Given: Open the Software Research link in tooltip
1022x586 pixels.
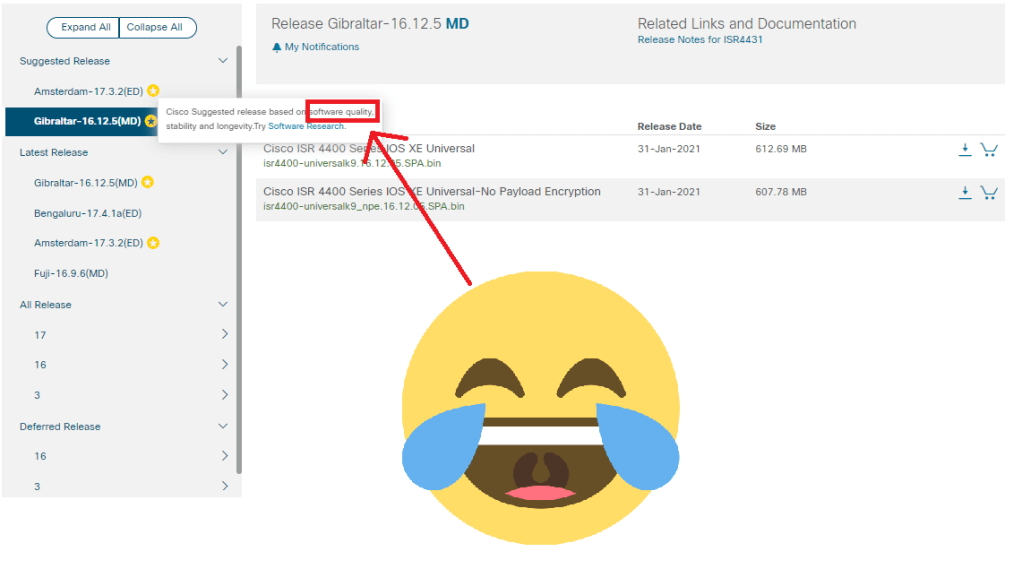Looking at the screenshot, I should pyautogui.click(x=306, y=127).
